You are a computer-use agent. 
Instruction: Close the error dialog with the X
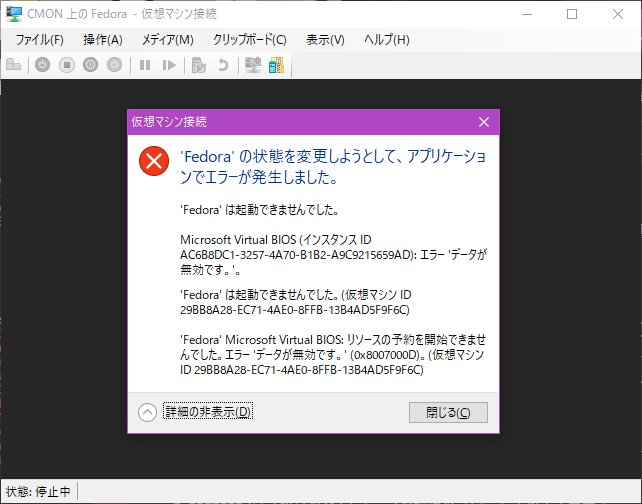[x=484, y=122]
